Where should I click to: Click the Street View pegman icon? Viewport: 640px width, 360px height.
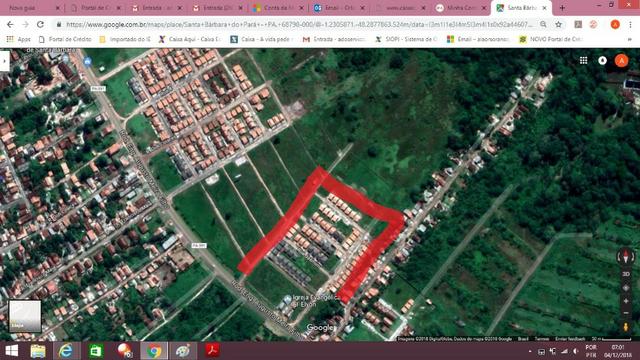tap(626, 327)
